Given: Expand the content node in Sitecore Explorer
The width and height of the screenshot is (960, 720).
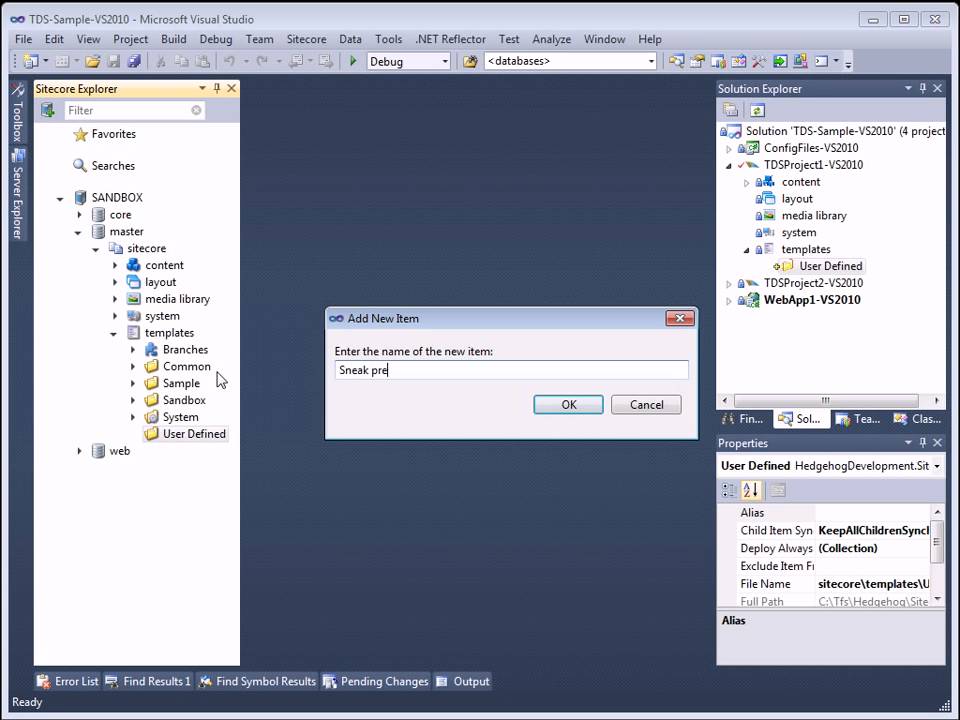Looking at the screenshot, I should [114, 266].
